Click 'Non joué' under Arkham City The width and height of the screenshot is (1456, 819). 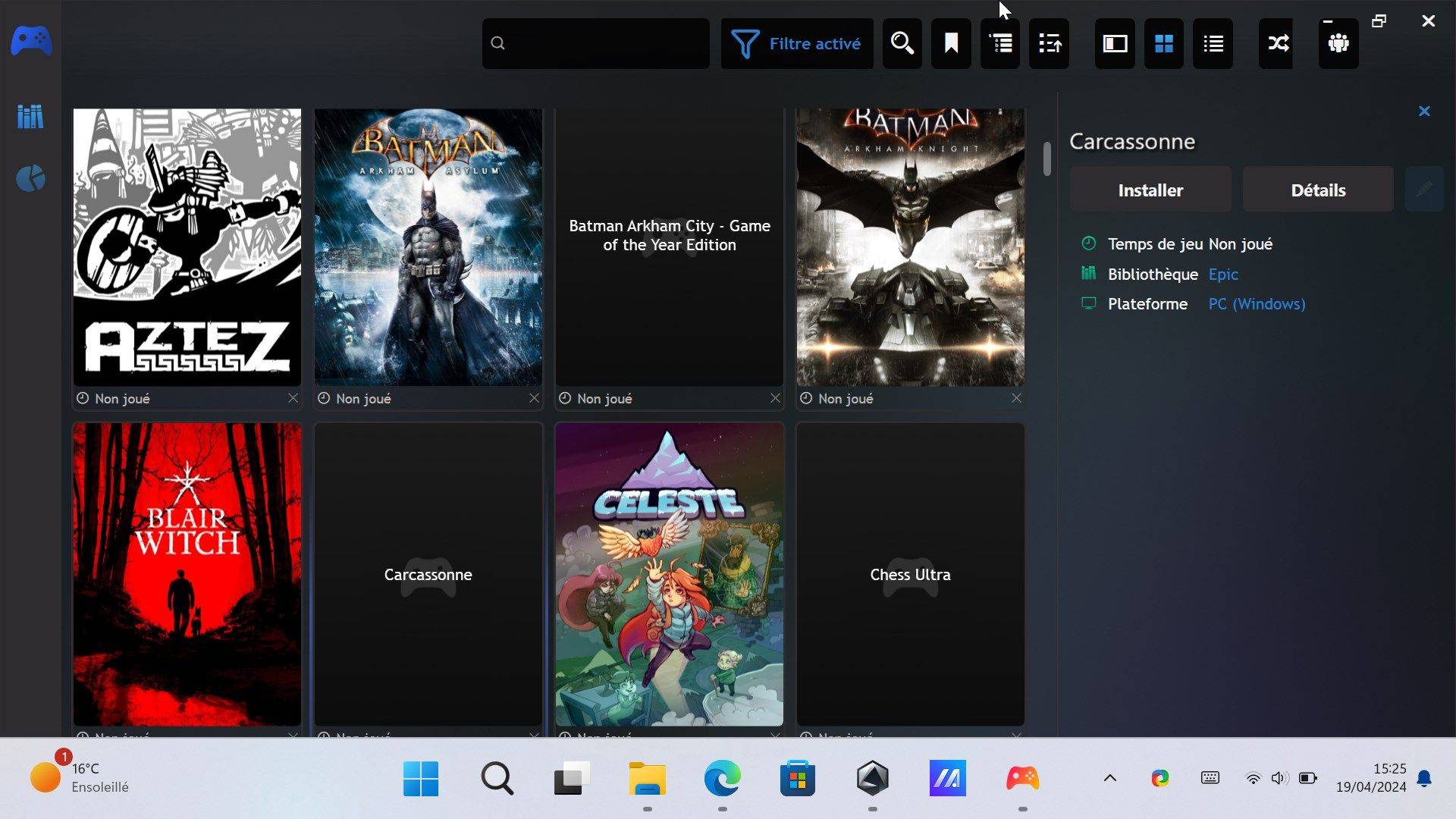[x=604, y=399]
